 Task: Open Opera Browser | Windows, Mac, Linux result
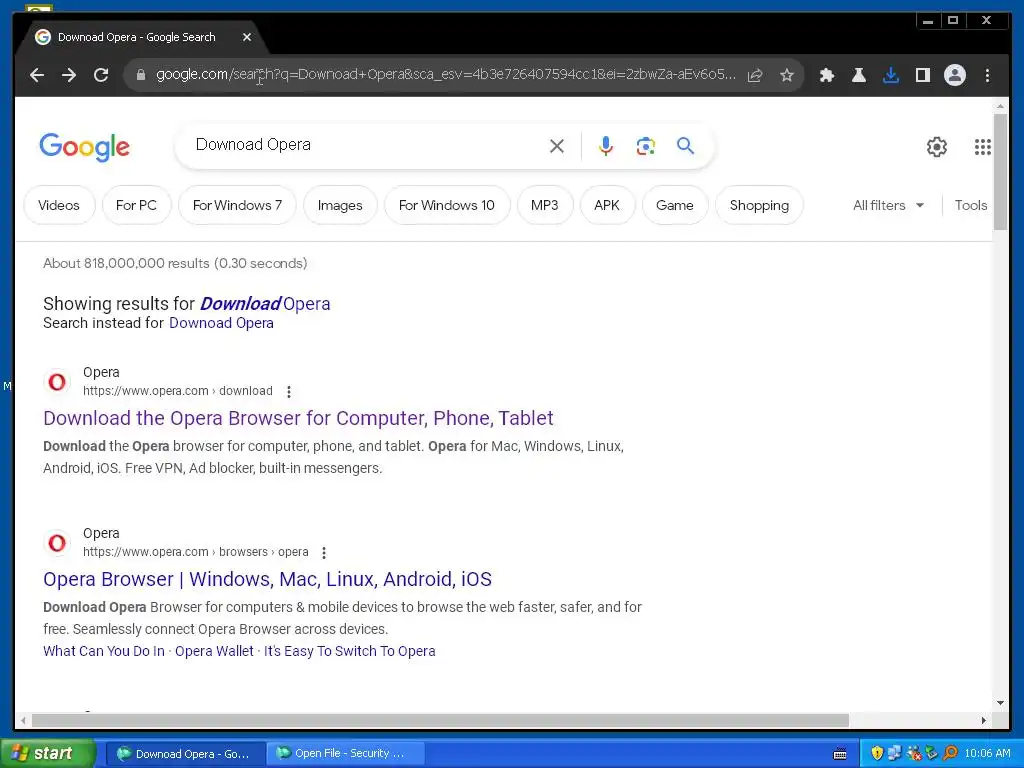tap(268, 579)
